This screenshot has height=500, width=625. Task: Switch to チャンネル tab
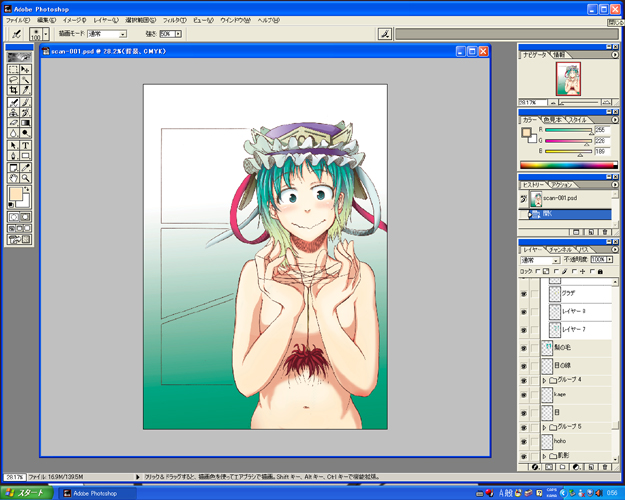560,250
